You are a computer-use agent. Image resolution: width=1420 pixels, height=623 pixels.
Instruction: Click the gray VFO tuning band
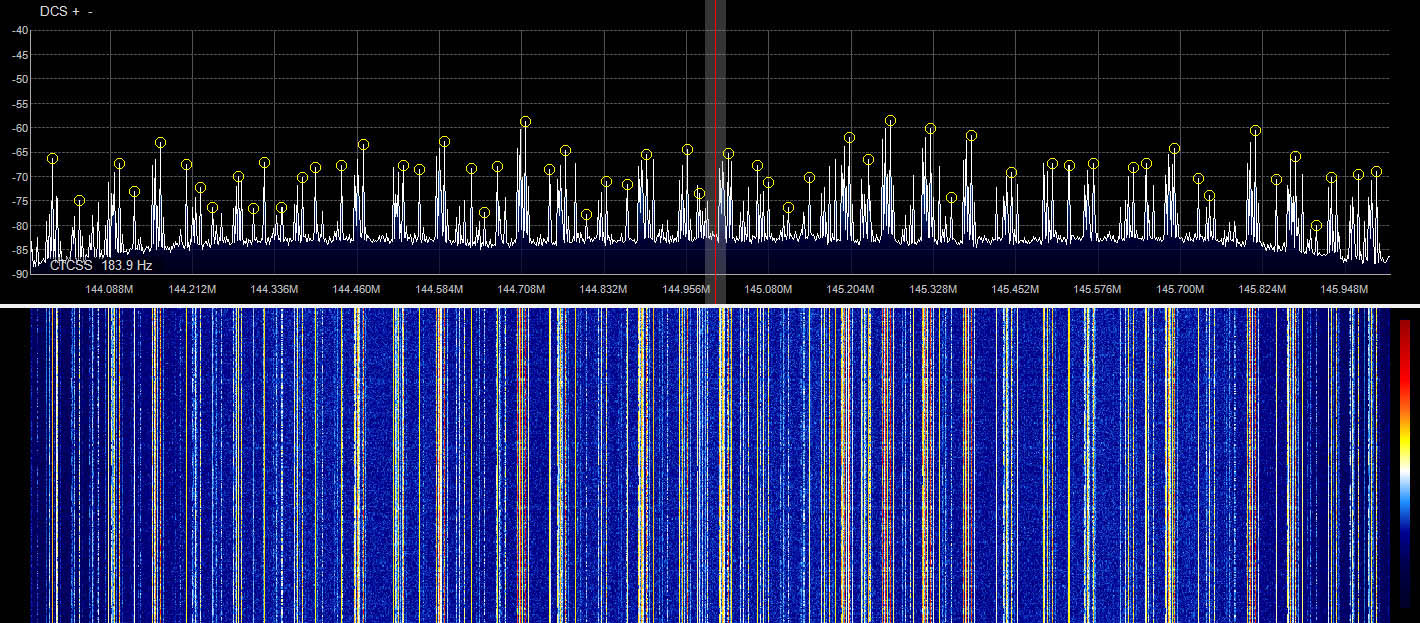[x=715, y=150]
